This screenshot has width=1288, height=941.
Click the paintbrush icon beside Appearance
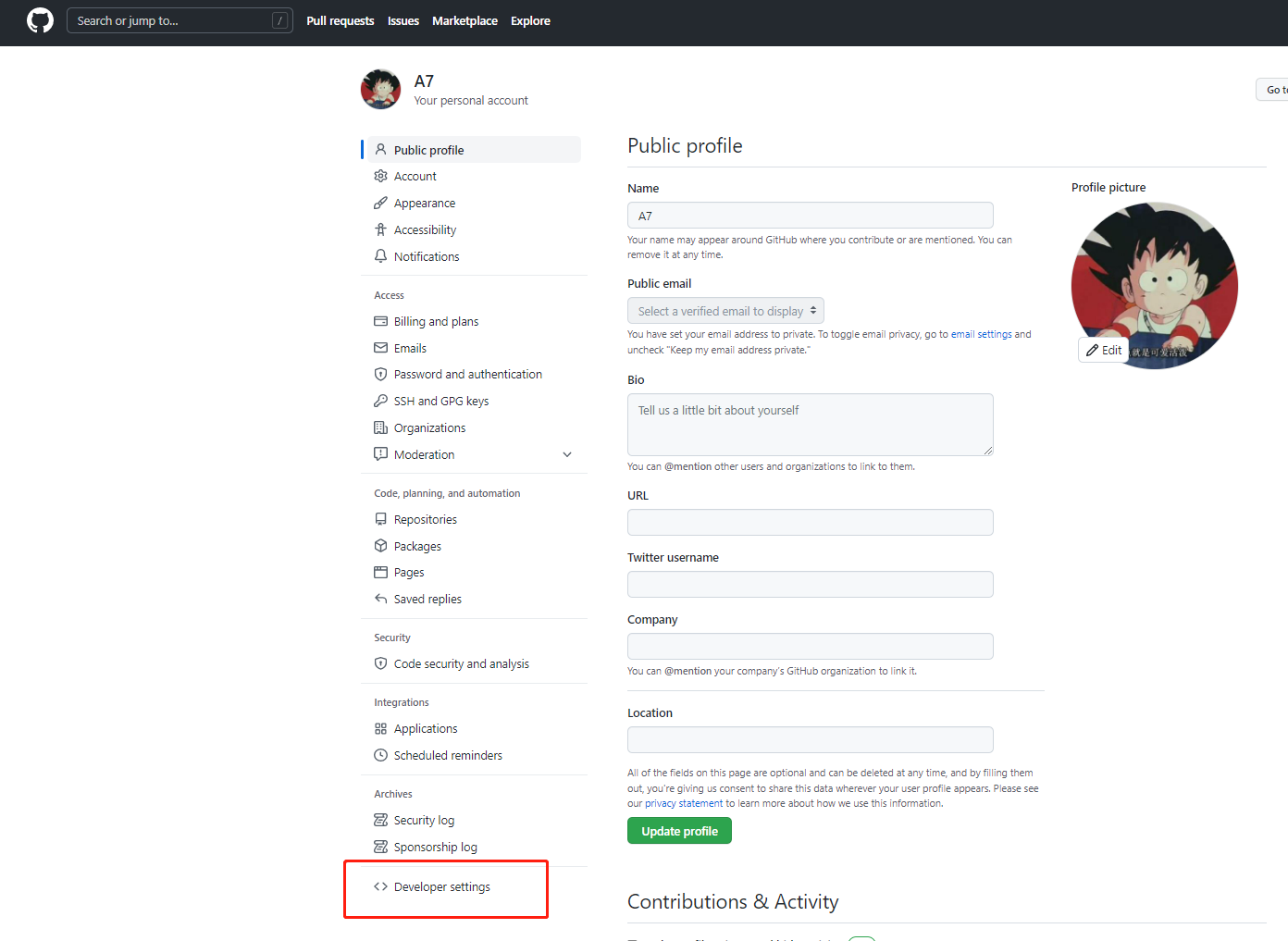tap(380, 203)
